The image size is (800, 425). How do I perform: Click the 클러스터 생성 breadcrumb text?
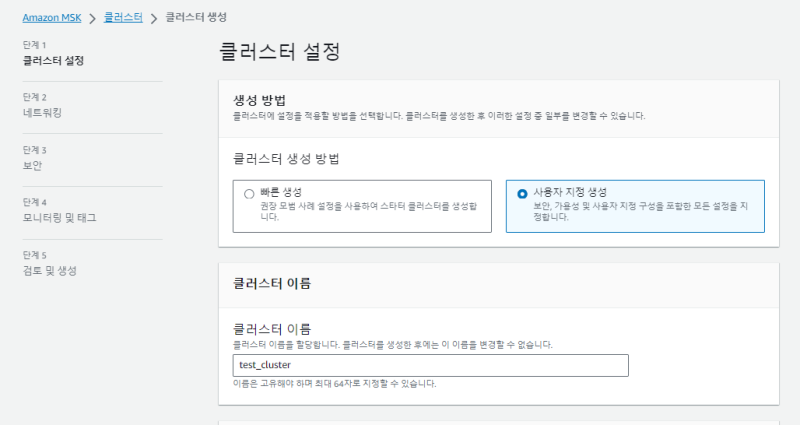[x=195, y=17]
